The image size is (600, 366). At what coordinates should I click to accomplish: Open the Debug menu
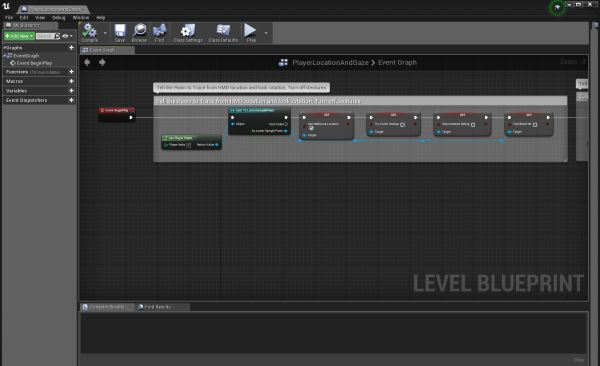click(59, 18)
